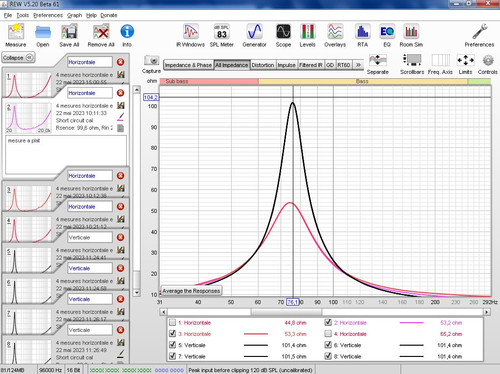Open the Donate menu
This screenshot has width=500, height=374.
click(109, 15)
